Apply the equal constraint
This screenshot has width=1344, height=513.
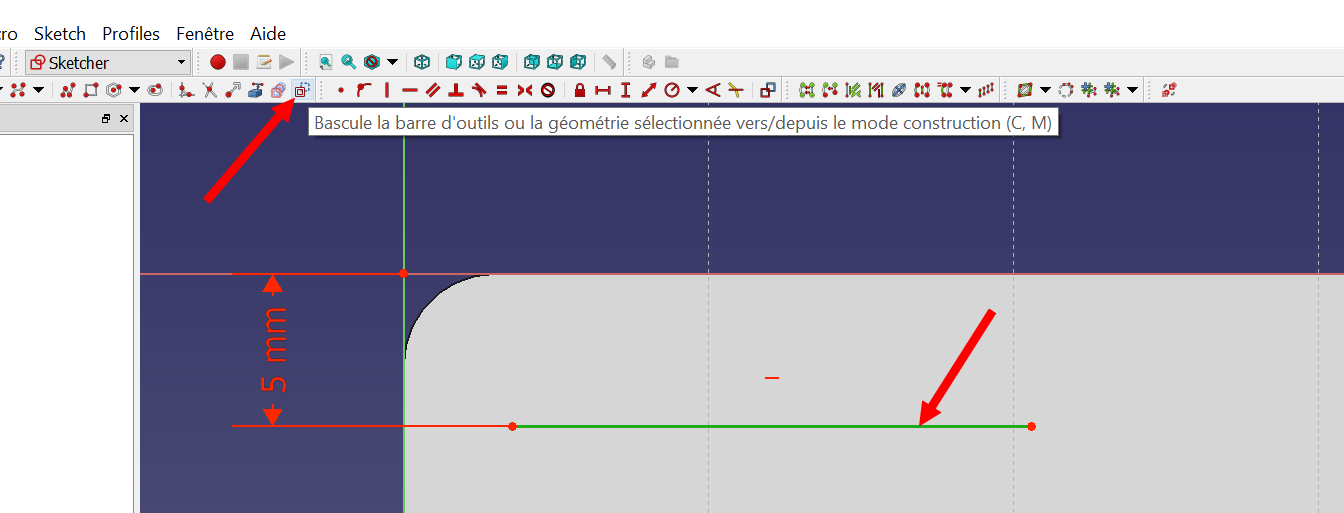tap(502, 90)
